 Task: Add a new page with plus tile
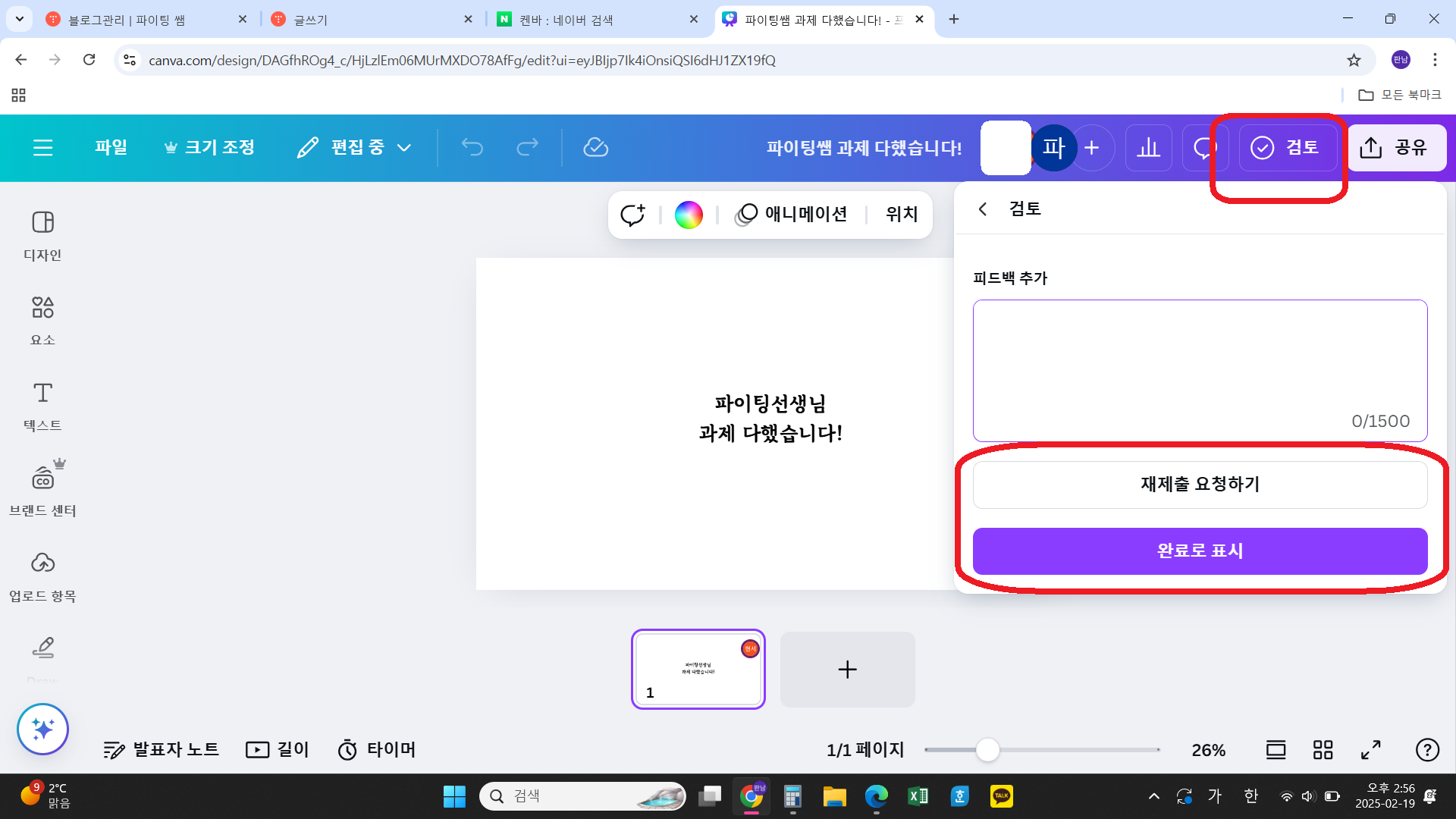tap(847, 670)
